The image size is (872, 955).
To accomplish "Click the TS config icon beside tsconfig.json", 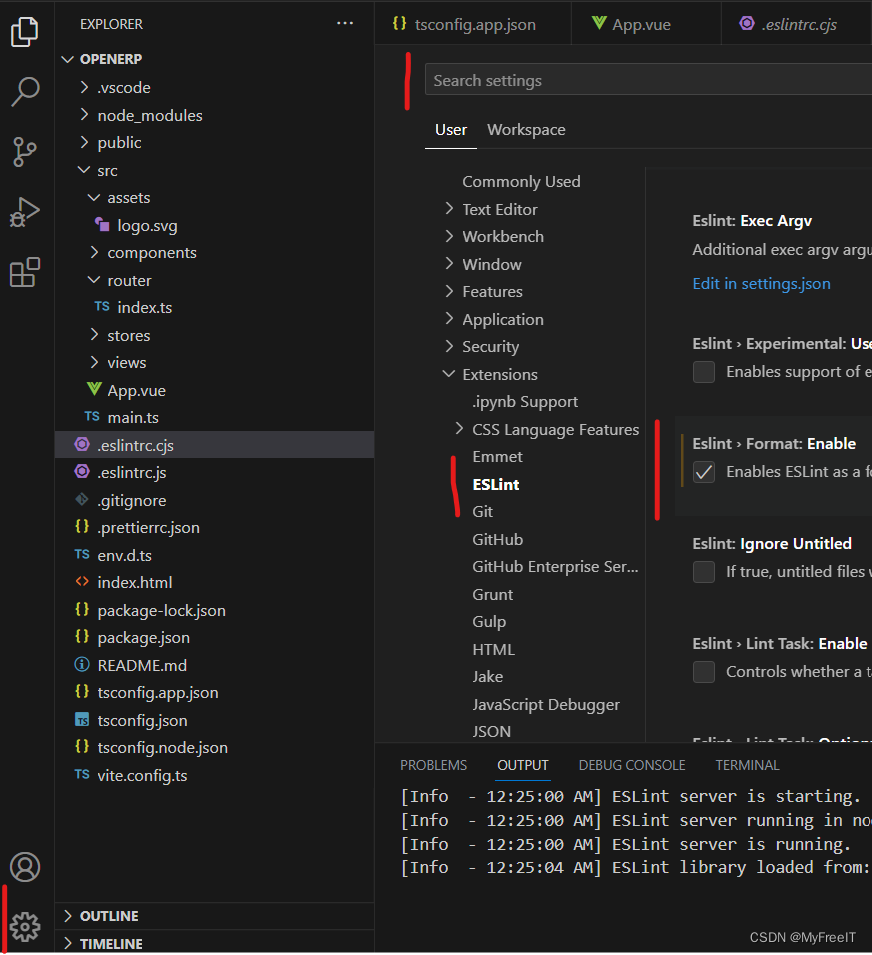I will click(82, 720).
